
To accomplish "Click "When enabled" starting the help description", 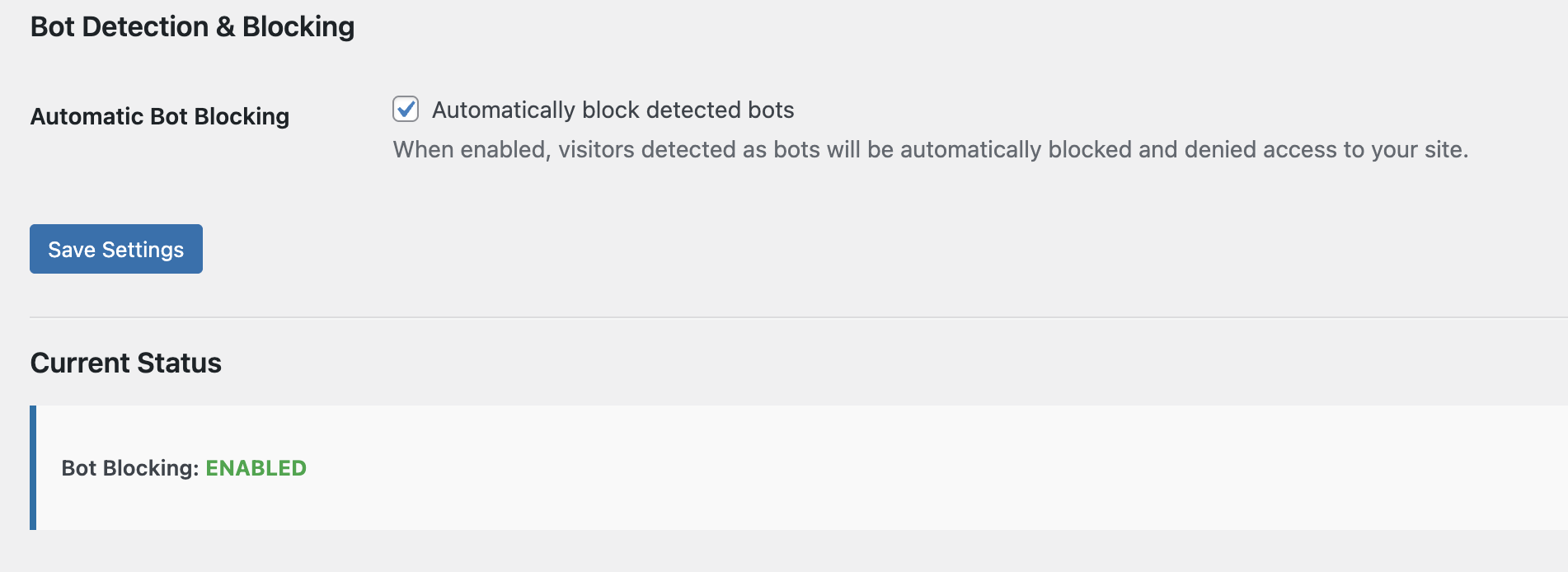I will click(471, 149).
